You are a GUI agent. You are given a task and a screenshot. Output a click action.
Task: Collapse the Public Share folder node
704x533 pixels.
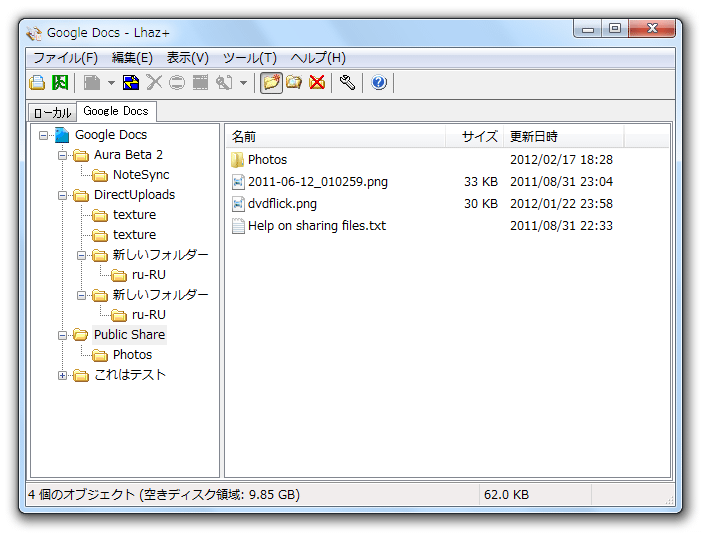[62, 335]
